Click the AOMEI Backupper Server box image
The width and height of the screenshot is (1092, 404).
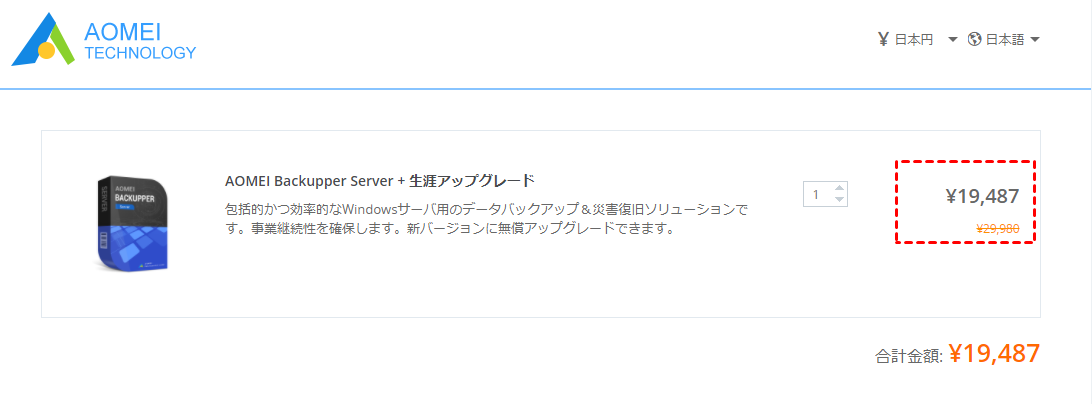[133, 224]
